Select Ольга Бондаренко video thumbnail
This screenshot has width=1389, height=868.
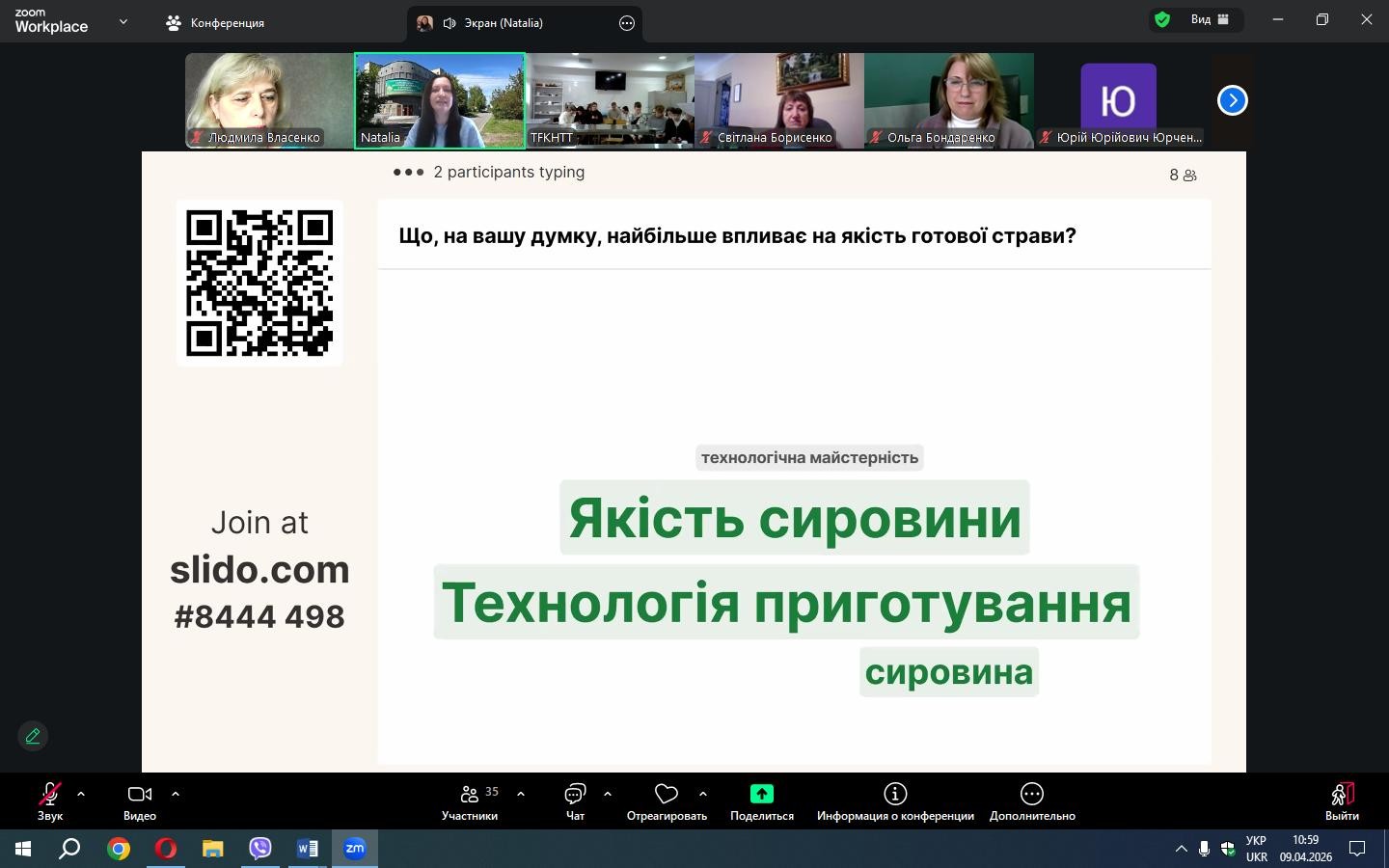(x=948, y=100)
